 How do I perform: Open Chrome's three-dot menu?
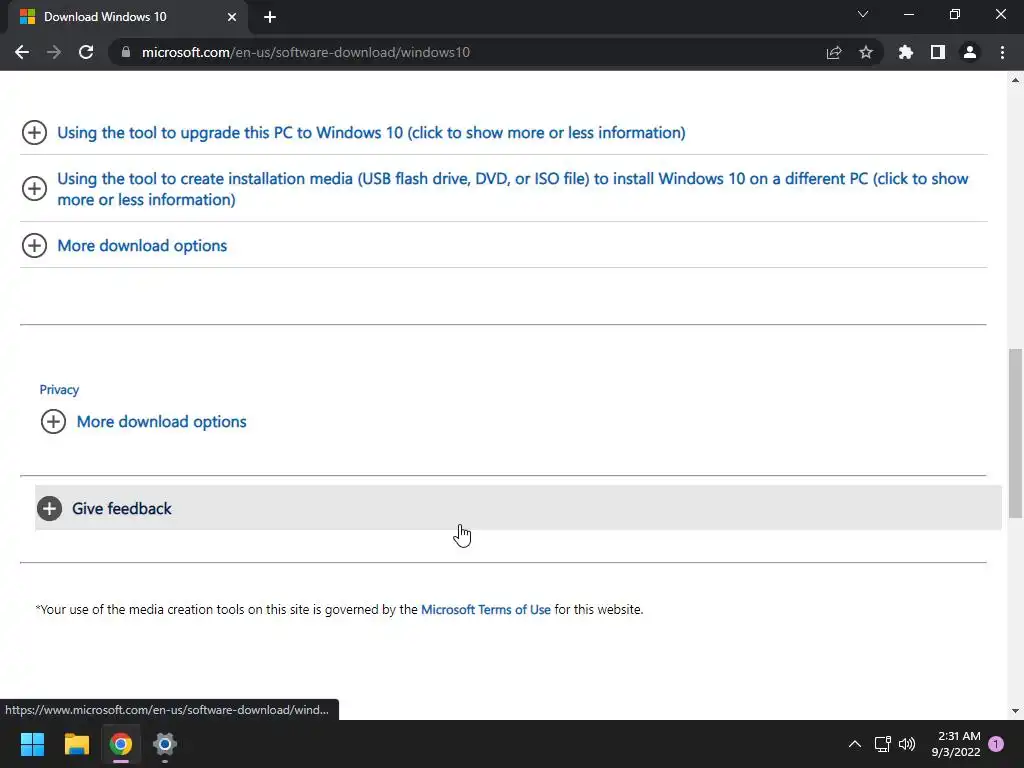tap(1002, 52)
